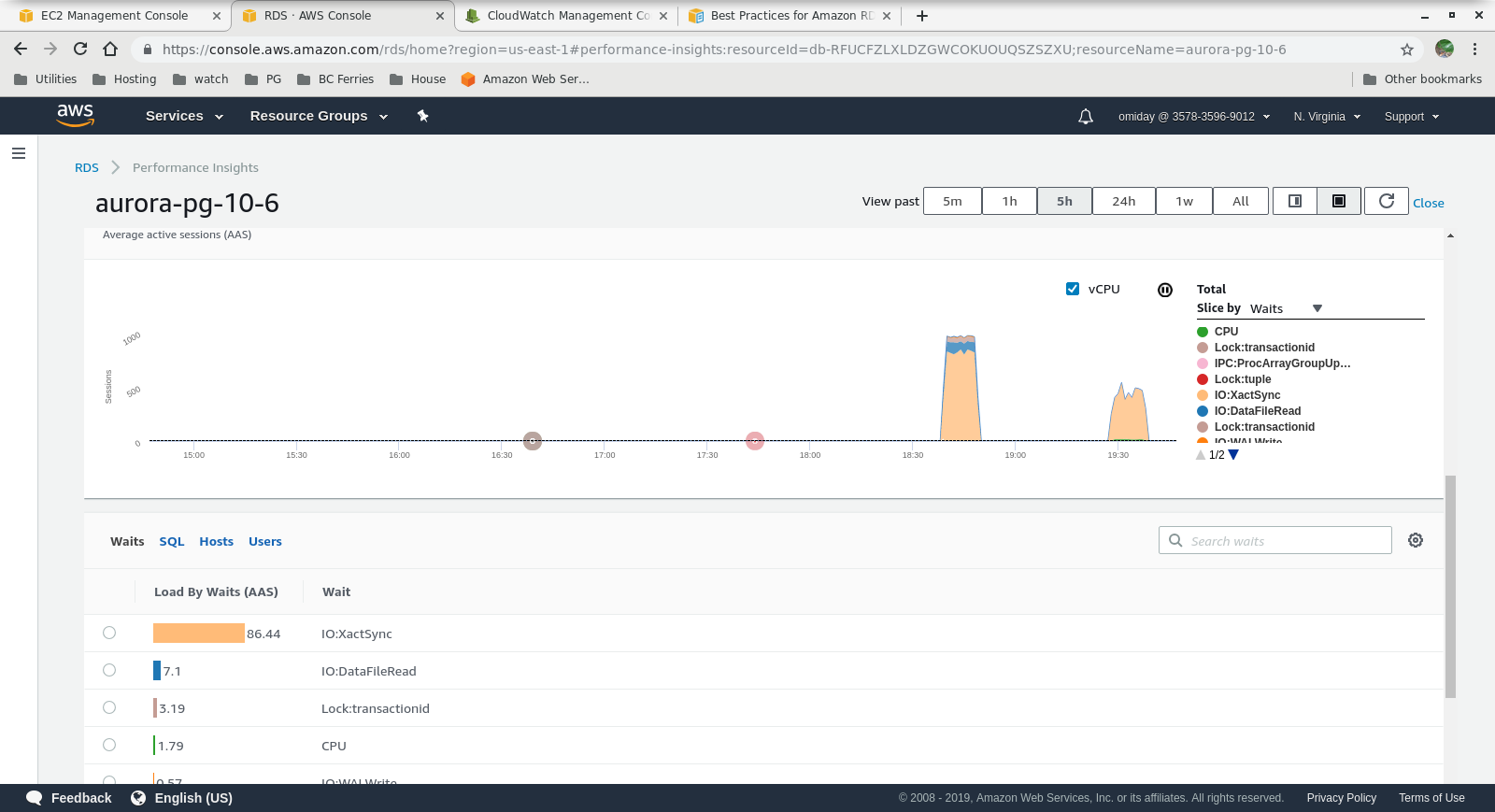This screenshot has height=812, width=1495.
Task: Set view past to 24h
Action: pyautogui.click(x=1123, y=201)
